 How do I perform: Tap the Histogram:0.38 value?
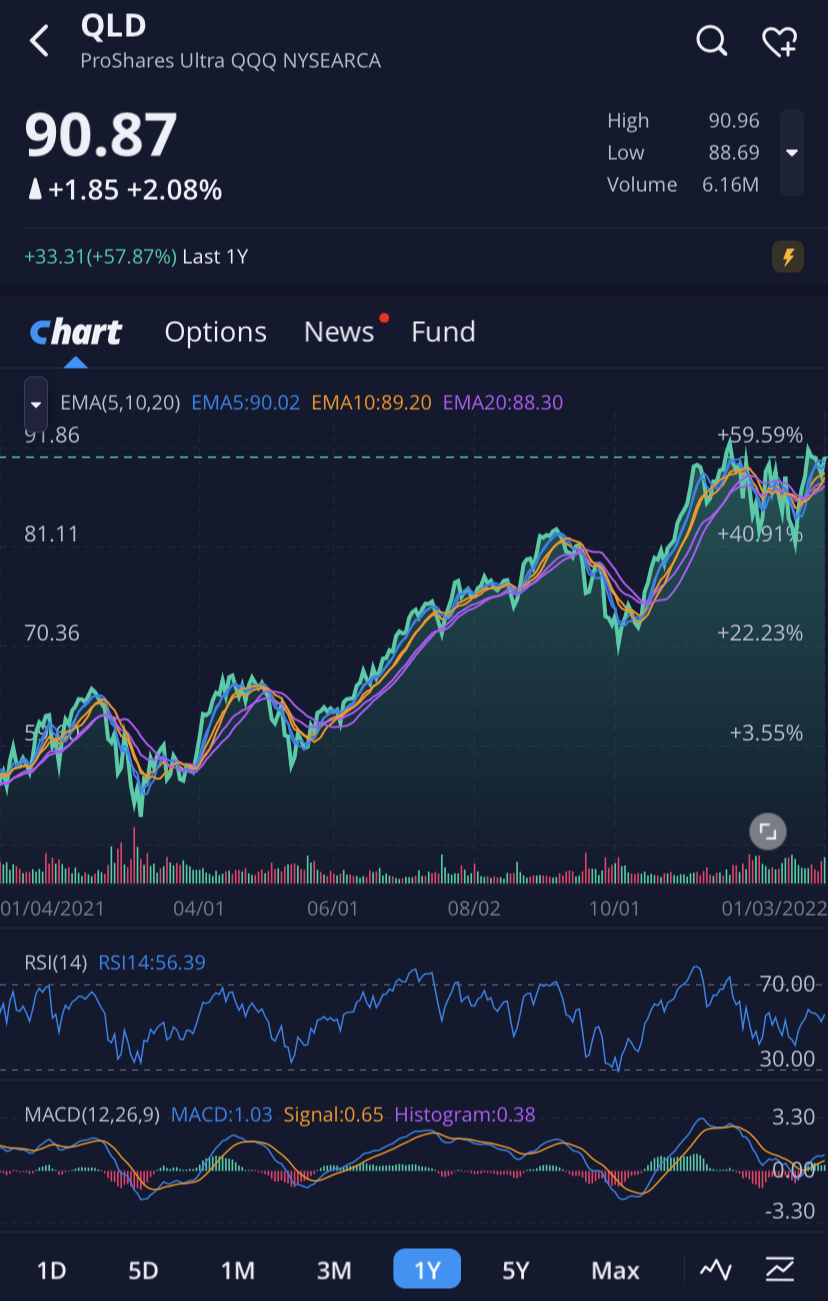(x=465, y=1114)
